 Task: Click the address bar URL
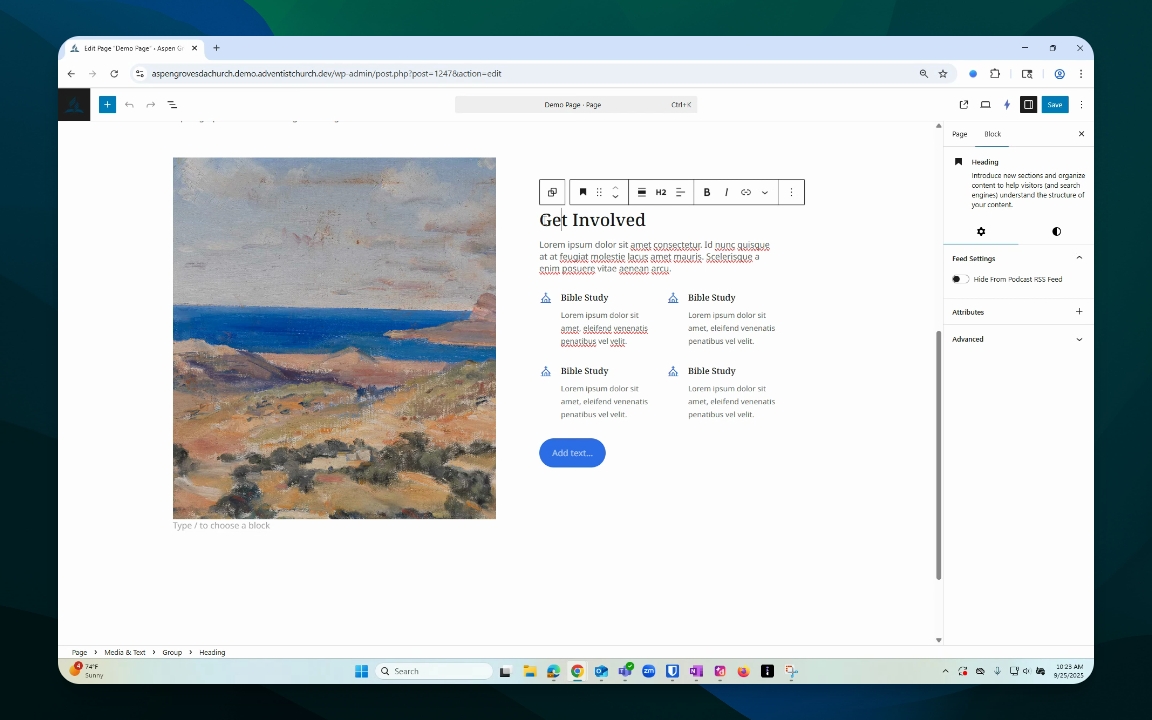coord(326,74)
